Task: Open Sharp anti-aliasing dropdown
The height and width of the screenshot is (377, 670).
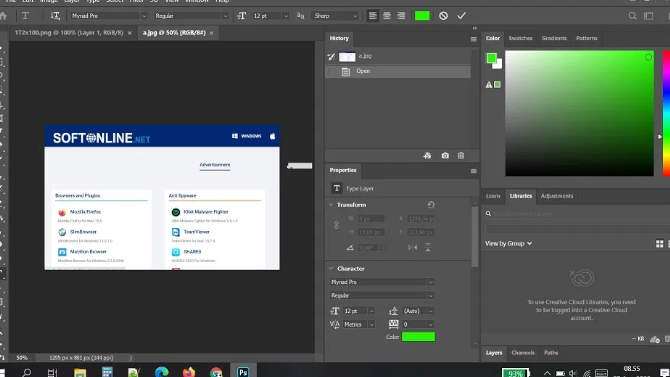Action: click(x=335, y=16)
